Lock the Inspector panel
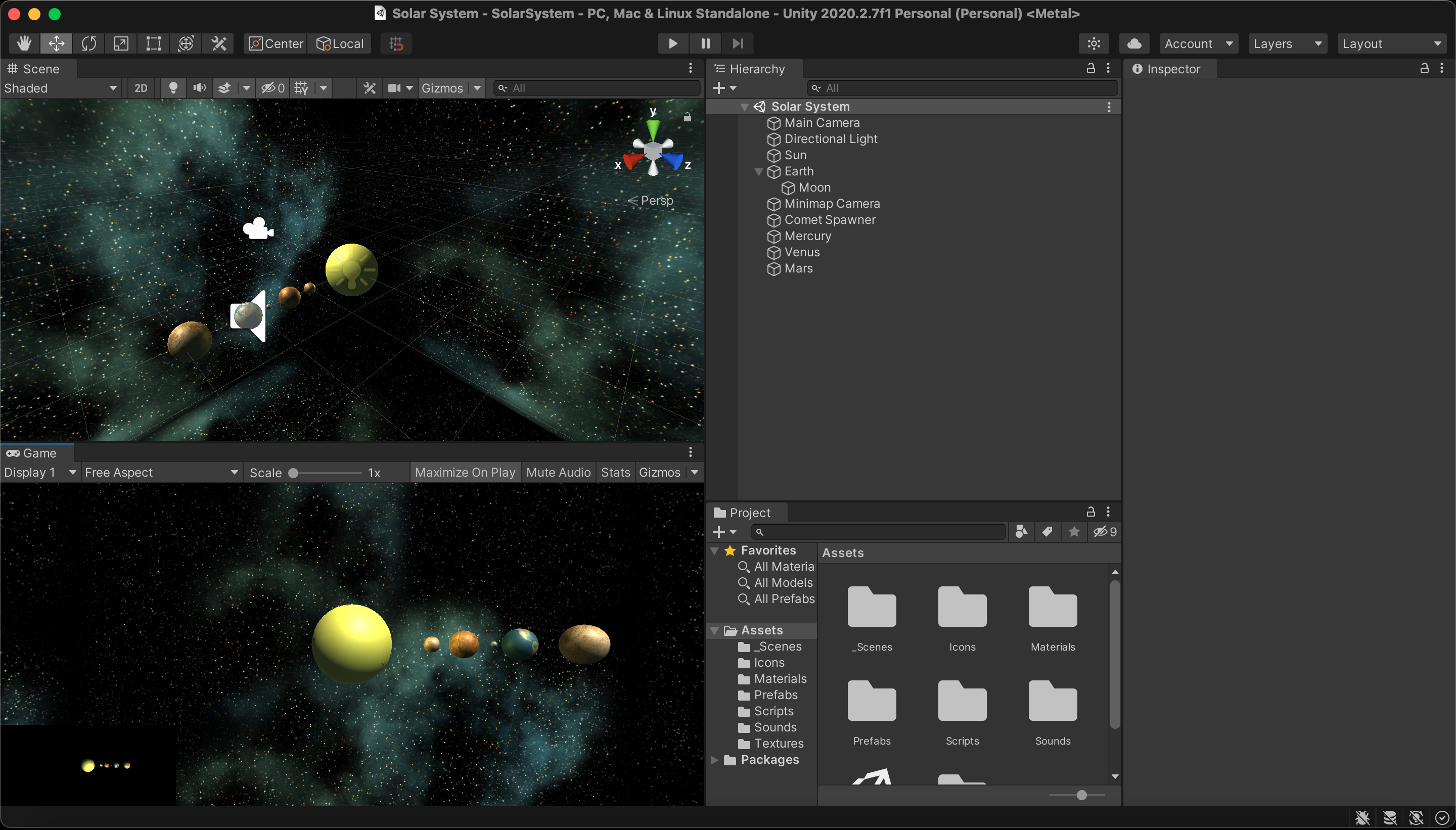This screenshot has height=830, width=1456. 1424,68
